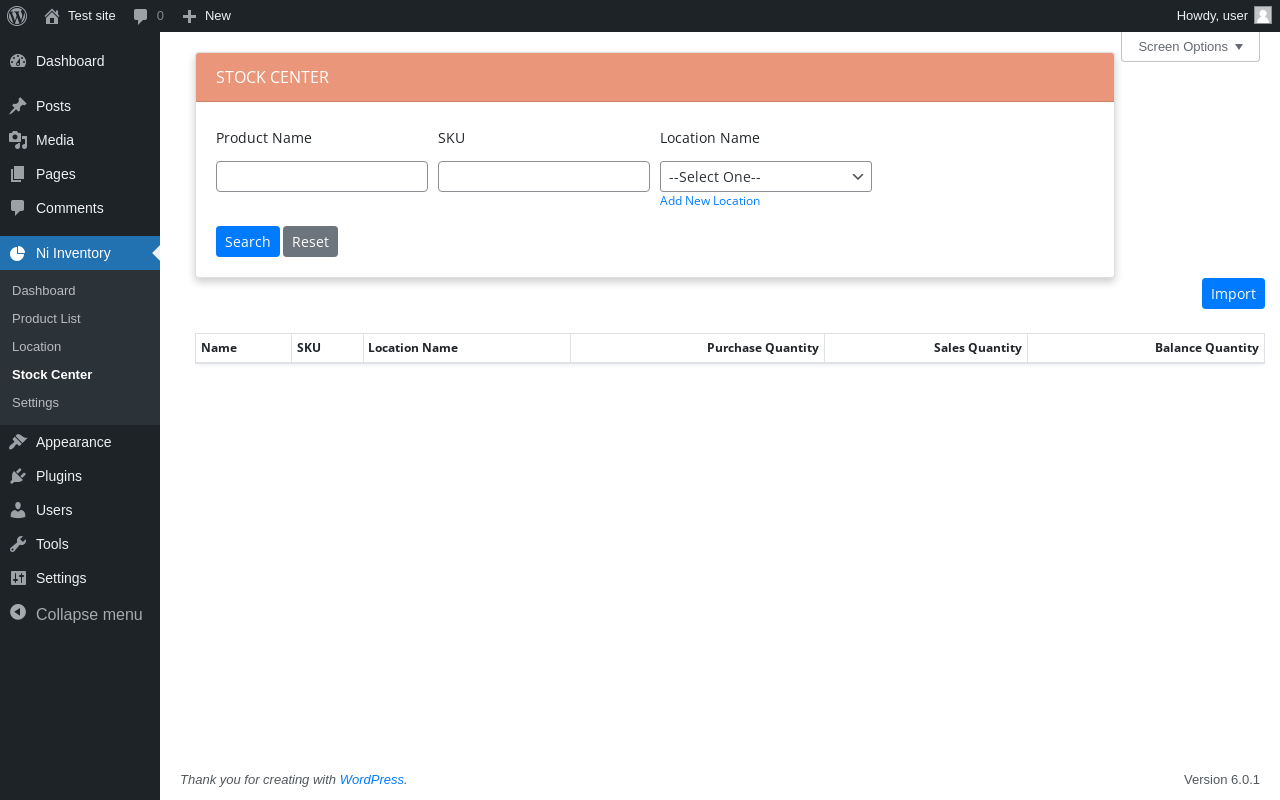Focus the Product Name input field

322,177
